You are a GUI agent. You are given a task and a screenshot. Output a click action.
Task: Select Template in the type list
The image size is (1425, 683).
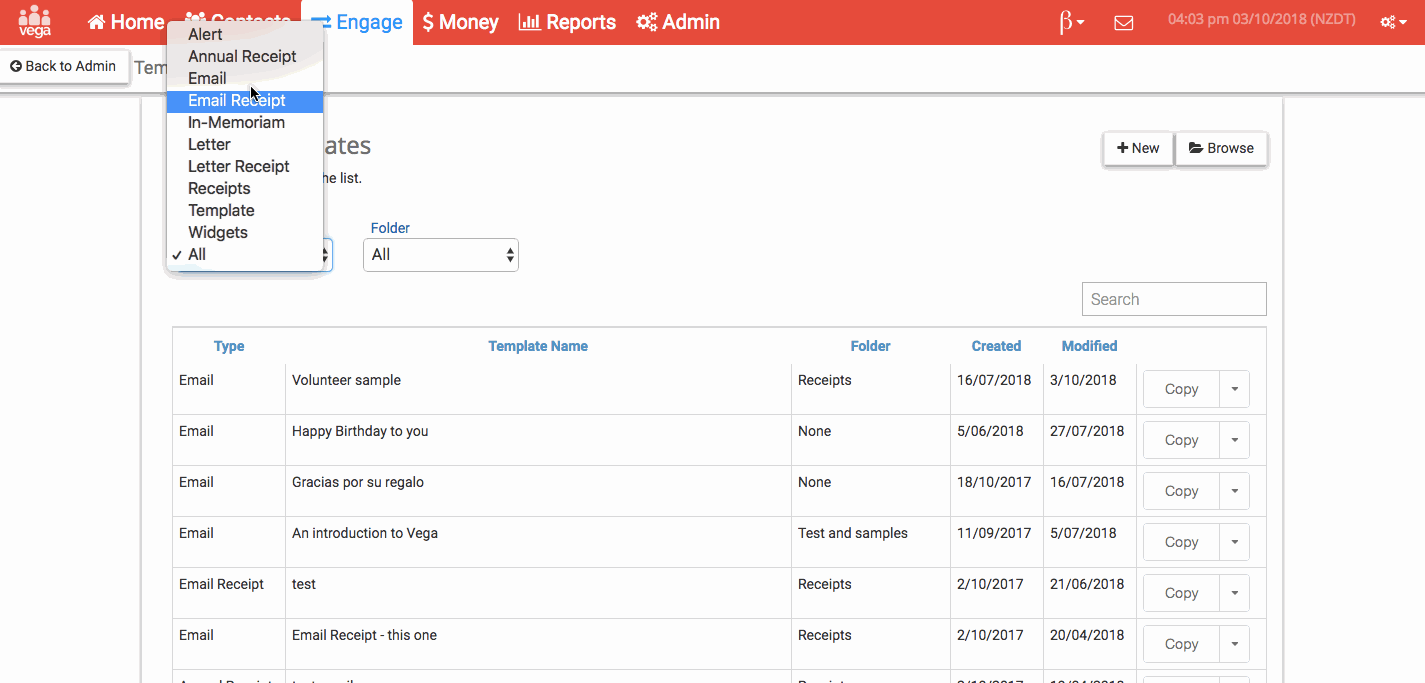click(245, 210)
